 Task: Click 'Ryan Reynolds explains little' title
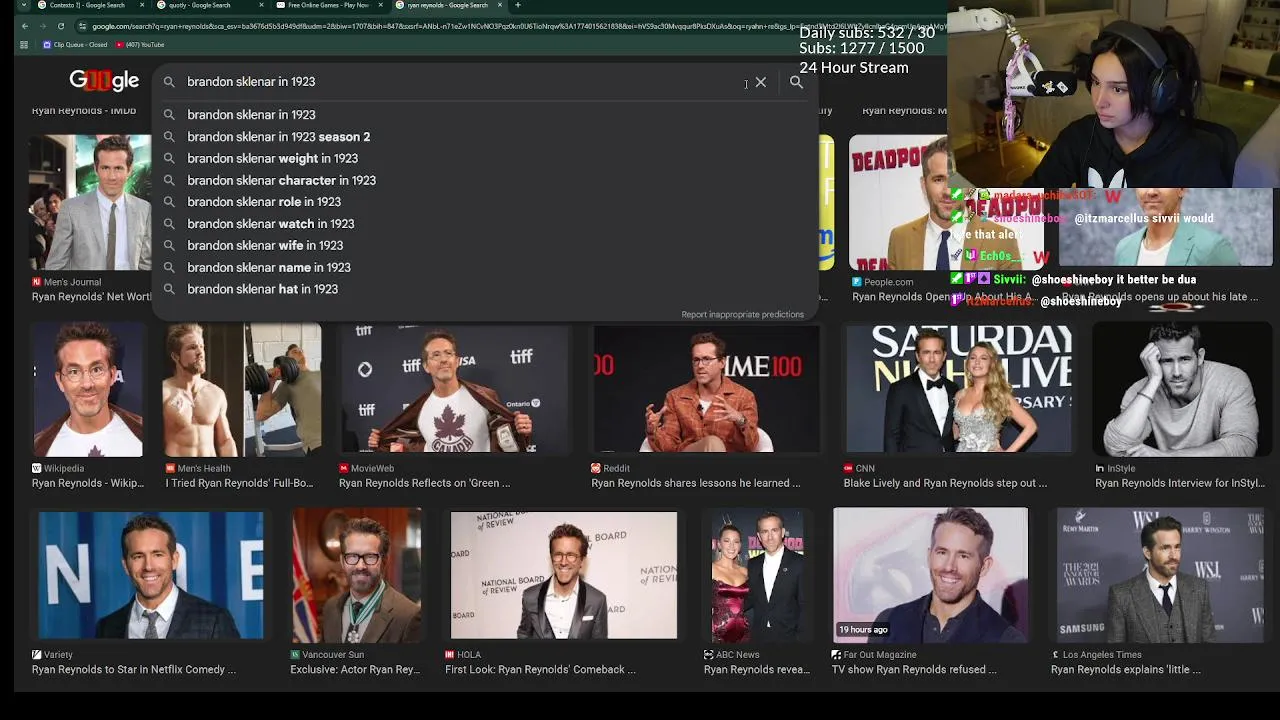1126,669
